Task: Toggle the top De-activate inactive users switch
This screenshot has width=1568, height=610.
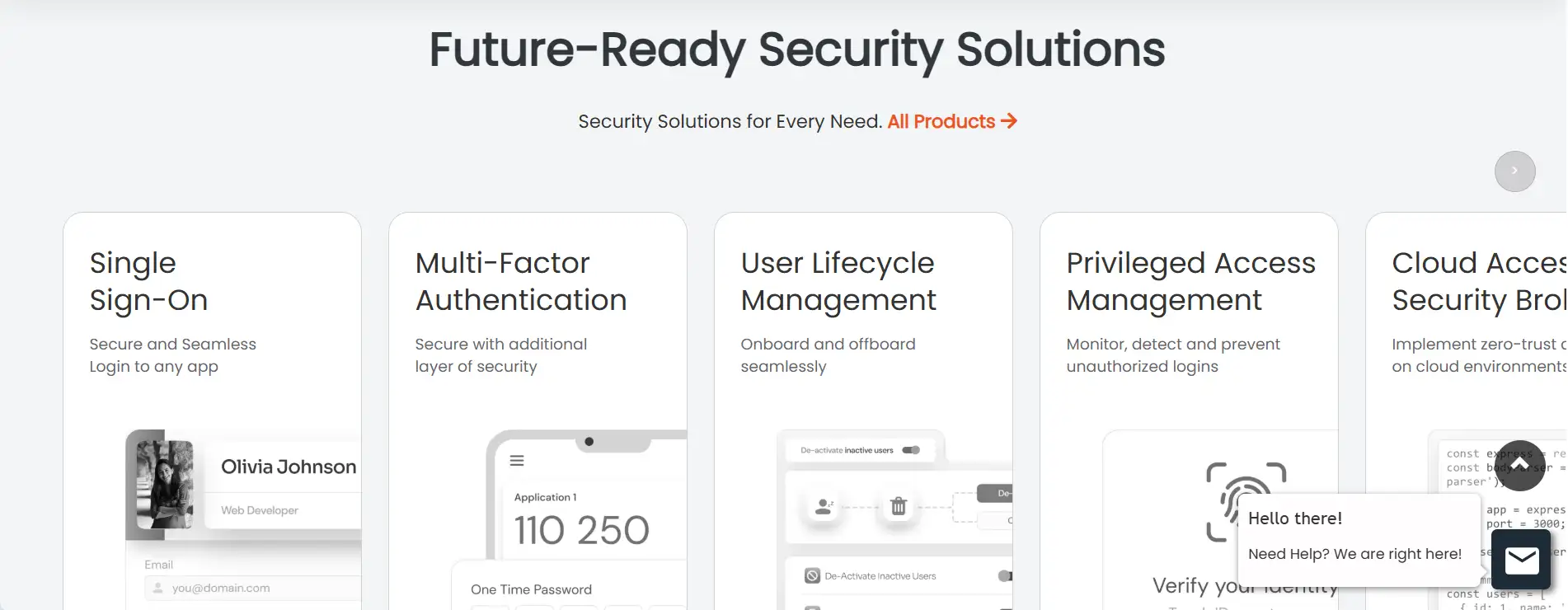Action: tap(911, 450)
